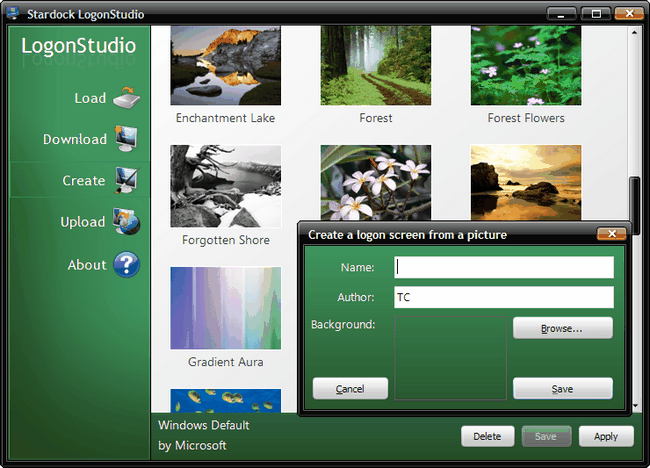
Task: Select the Create menu item label
Action: click(84, 180)
